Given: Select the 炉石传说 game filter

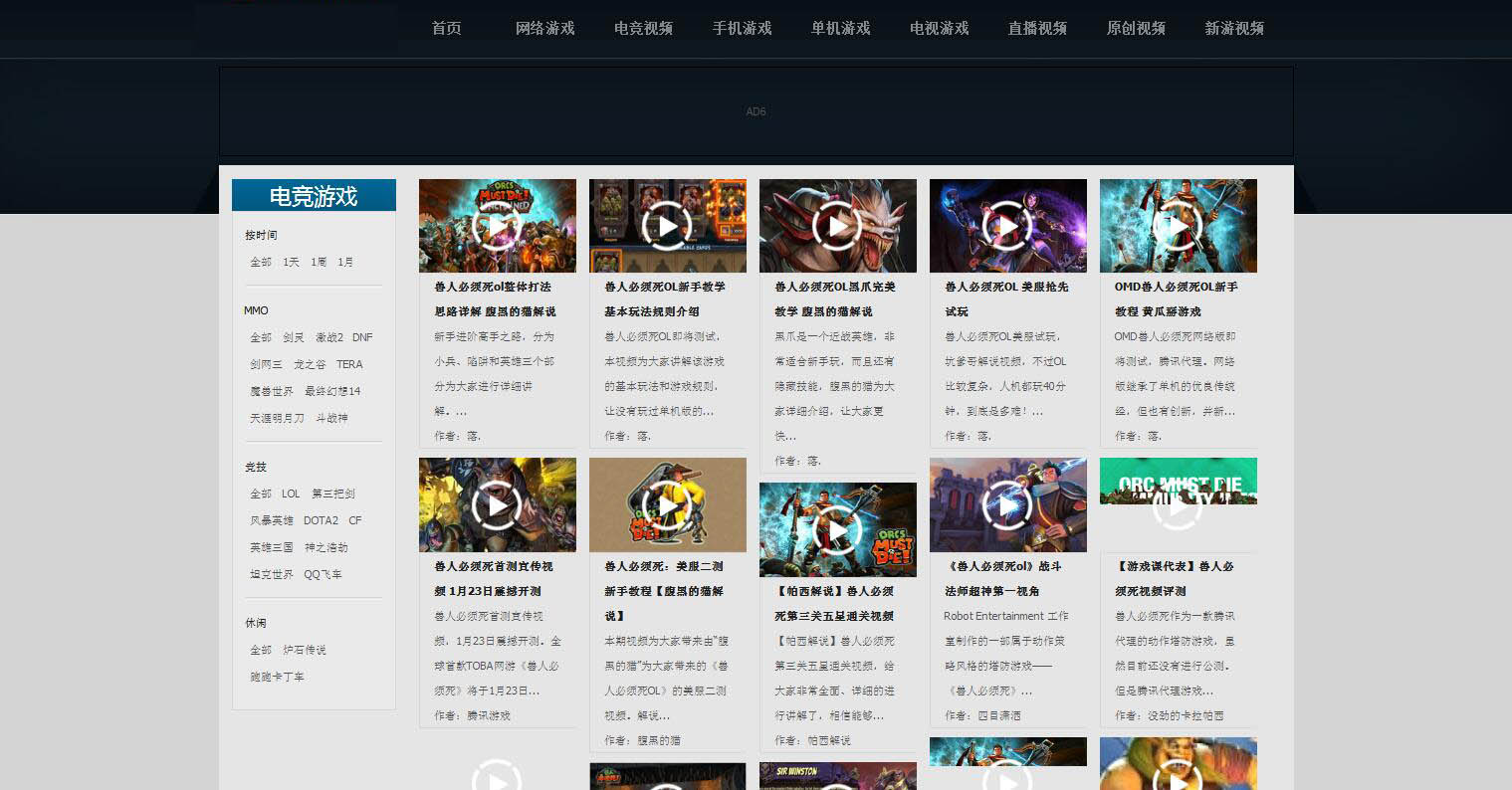Looking at the screenshot, I should (305, 650).
